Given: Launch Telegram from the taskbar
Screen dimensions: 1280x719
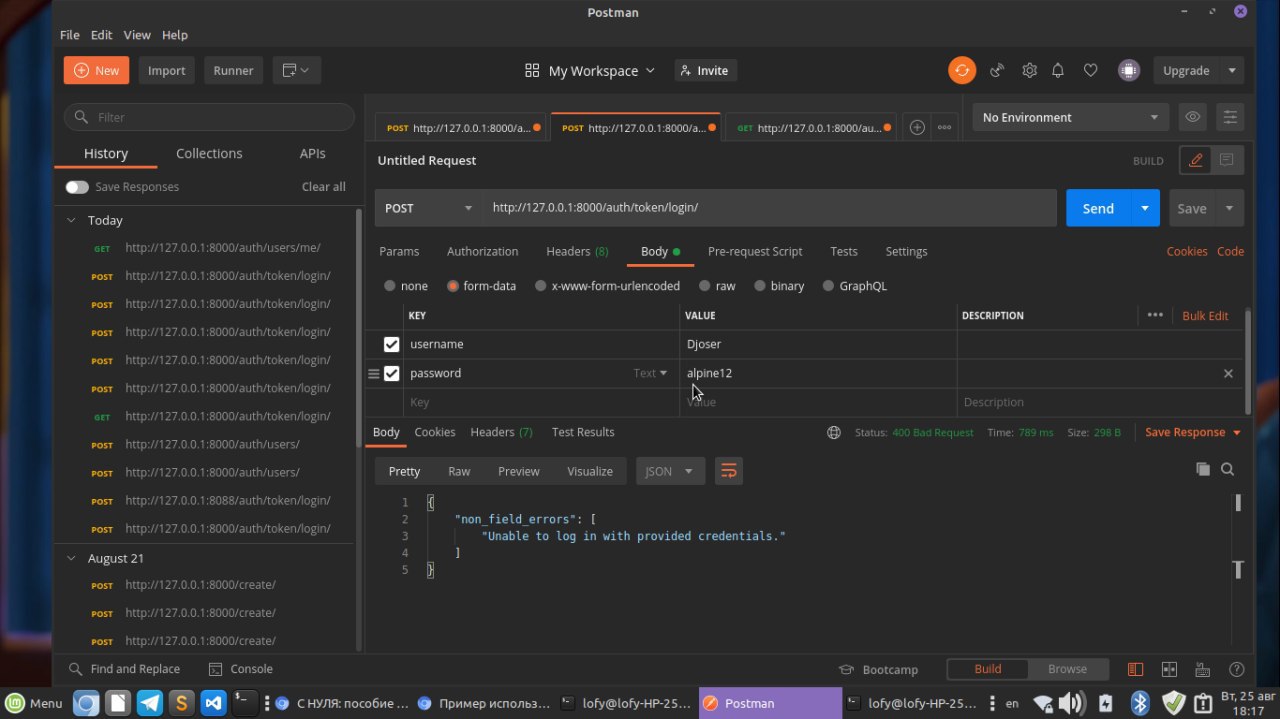Looking at the screenshot, I should (150, 703).
